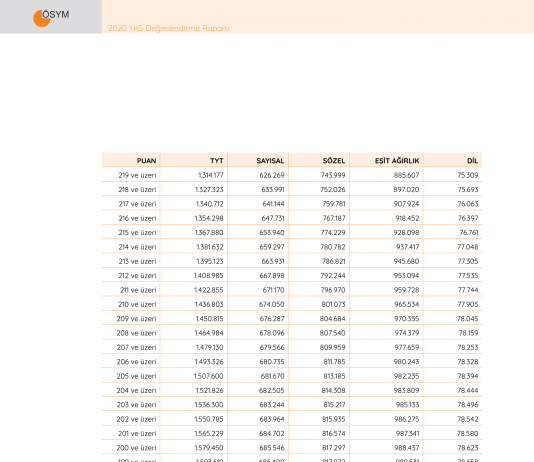Click the PUAN column header

tap(146, 161)
